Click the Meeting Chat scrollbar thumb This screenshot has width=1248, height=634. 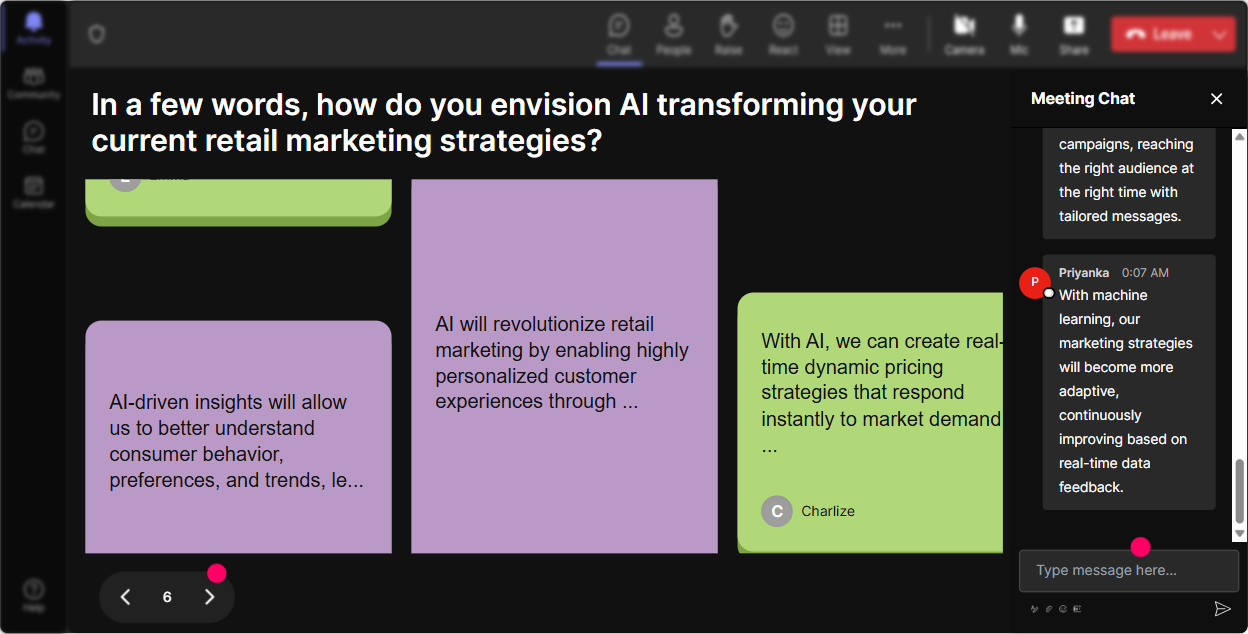[1240, 491]
